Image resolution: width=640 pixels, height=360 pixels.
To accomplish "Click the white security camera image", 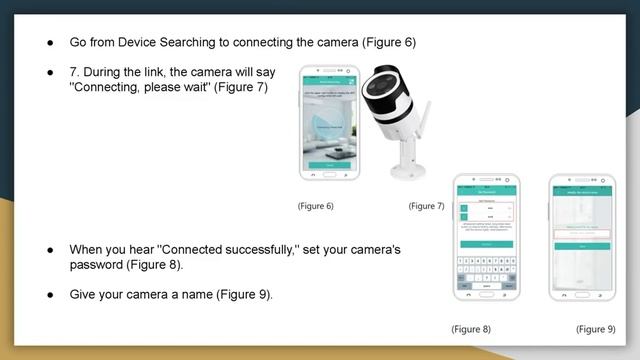I will click(x=395, y=121).
